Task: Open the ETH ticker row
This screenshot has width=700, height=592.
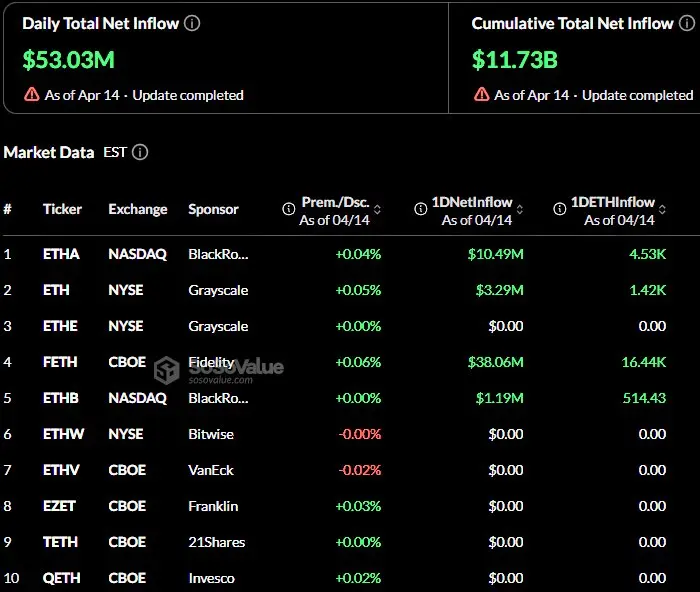Action: click(56, 290)
